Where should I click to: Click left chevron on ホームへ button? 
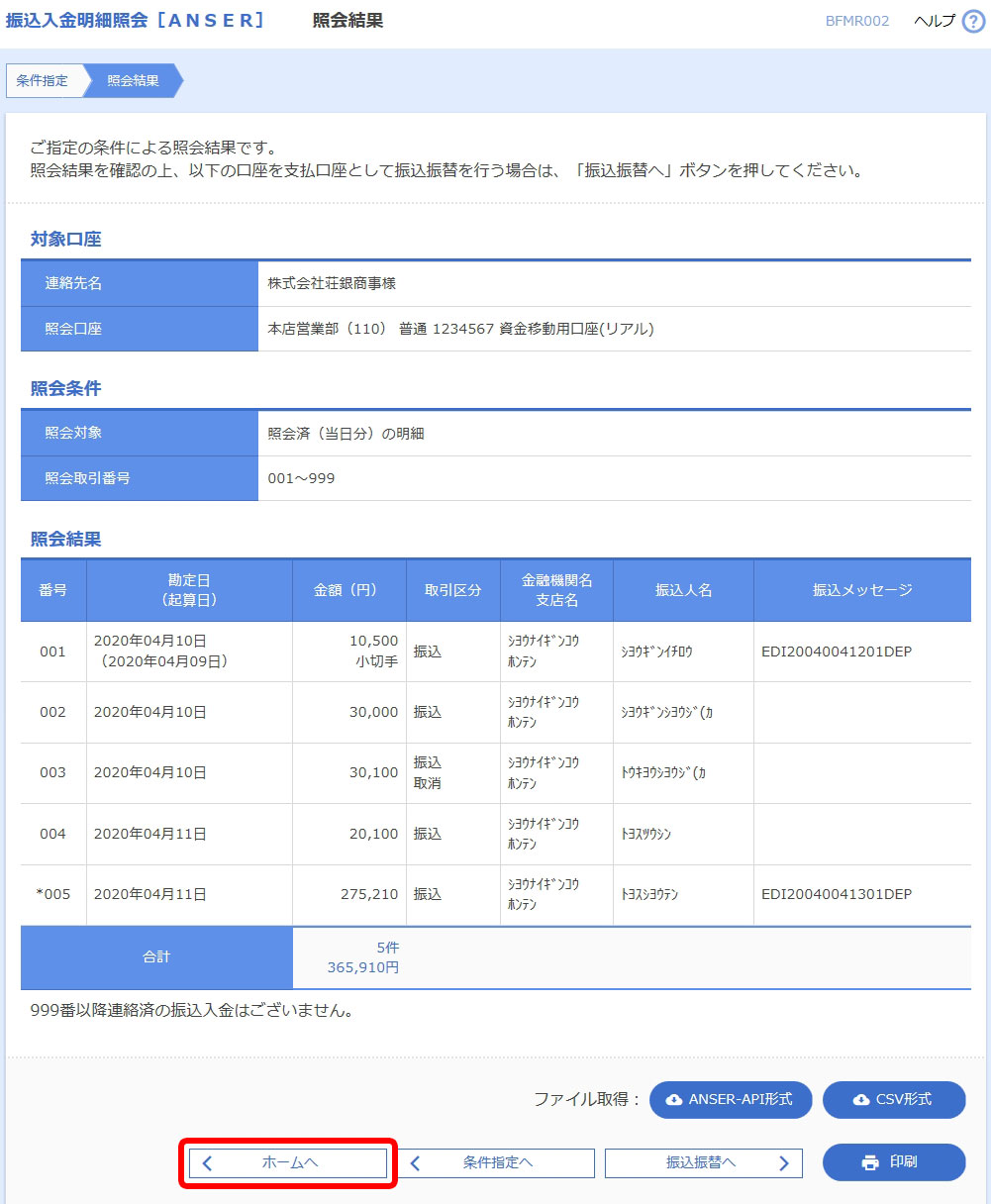pyautogui.click(x=207, y=1163)
